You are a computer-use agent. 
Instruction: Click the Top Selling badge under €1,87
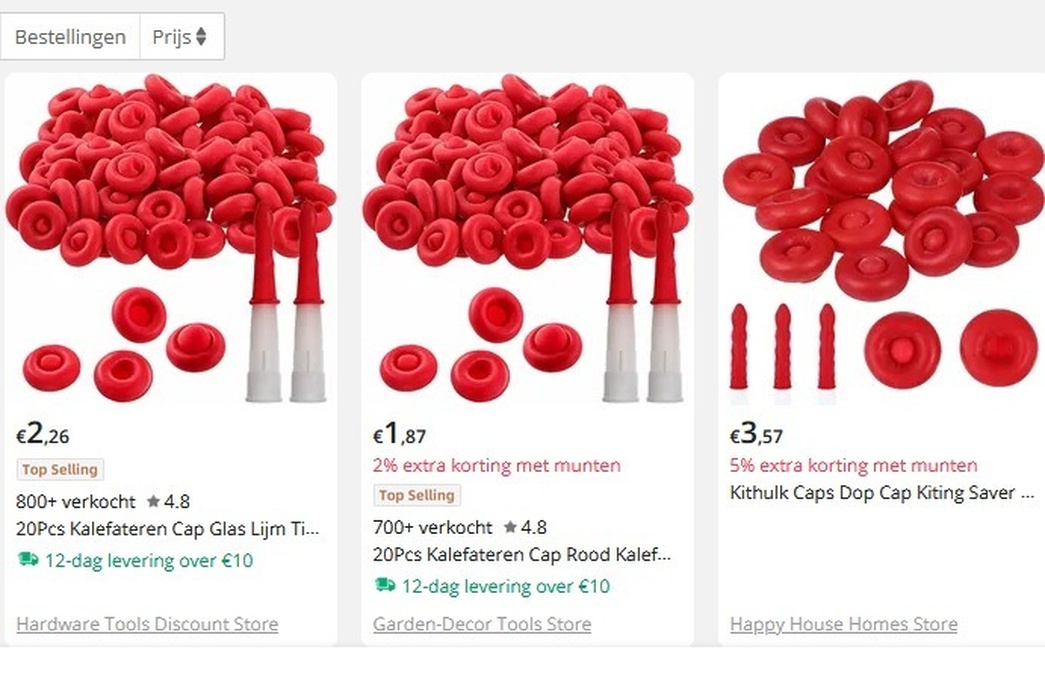417,495
